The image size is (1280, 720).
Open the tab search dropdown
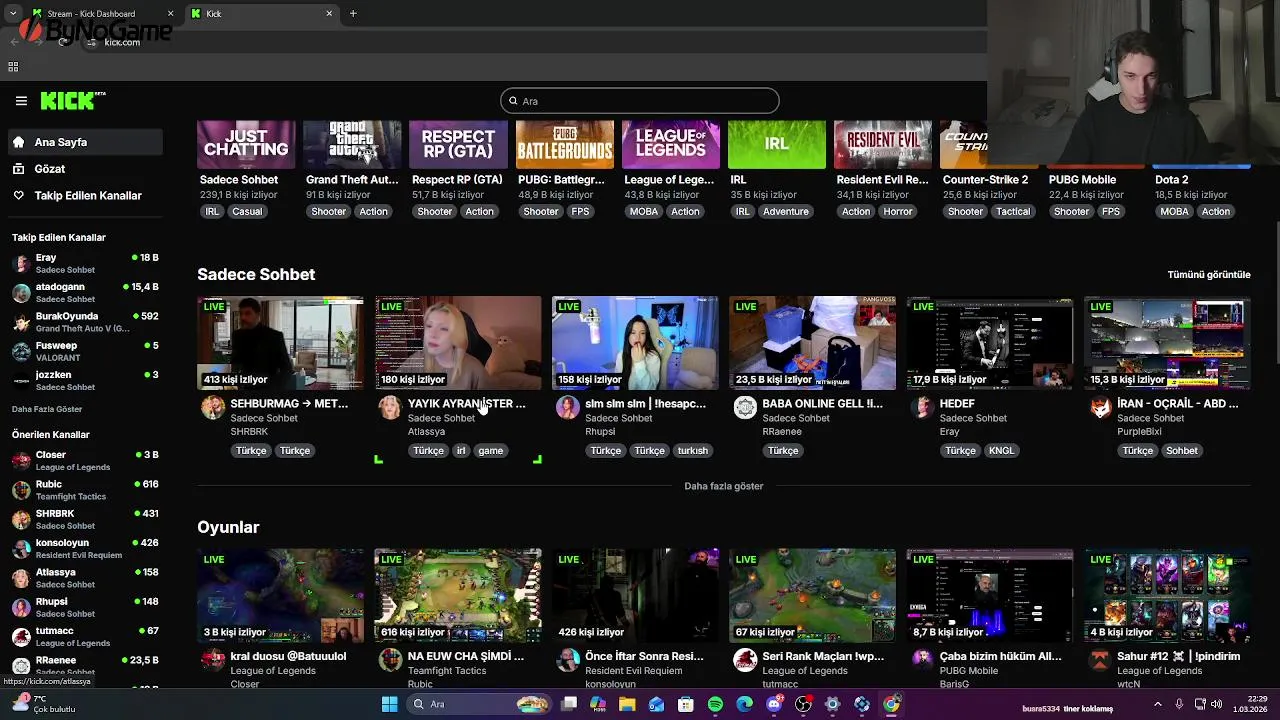tap(12, 13)
